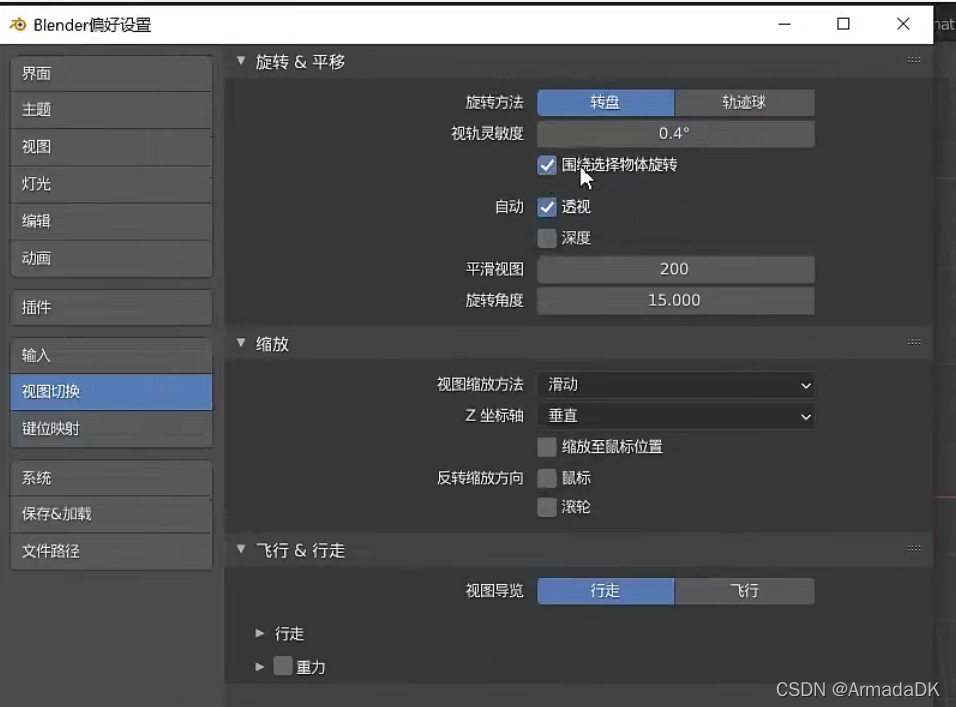Click the 视轨灵敏度 field showing 0.4°
Image resolution: width=956 pixels, height=707 pixels.
point(676,133)
